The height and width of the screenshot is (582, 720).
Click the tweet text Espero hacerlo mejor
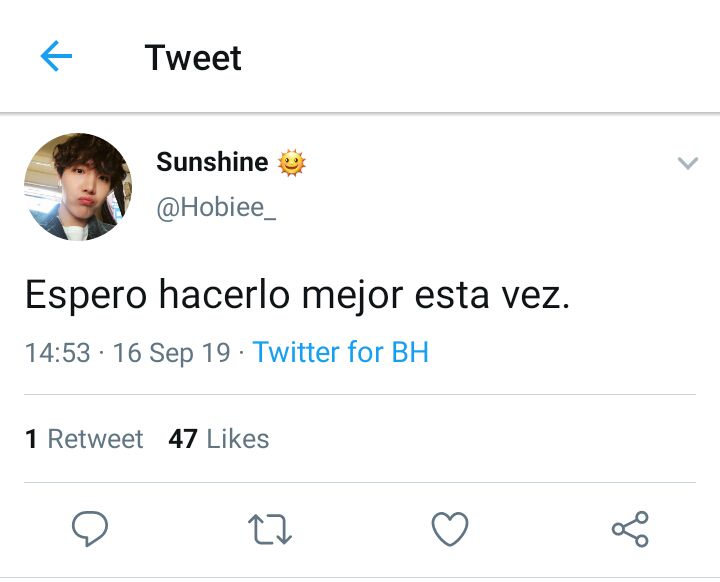coord(214,295)
